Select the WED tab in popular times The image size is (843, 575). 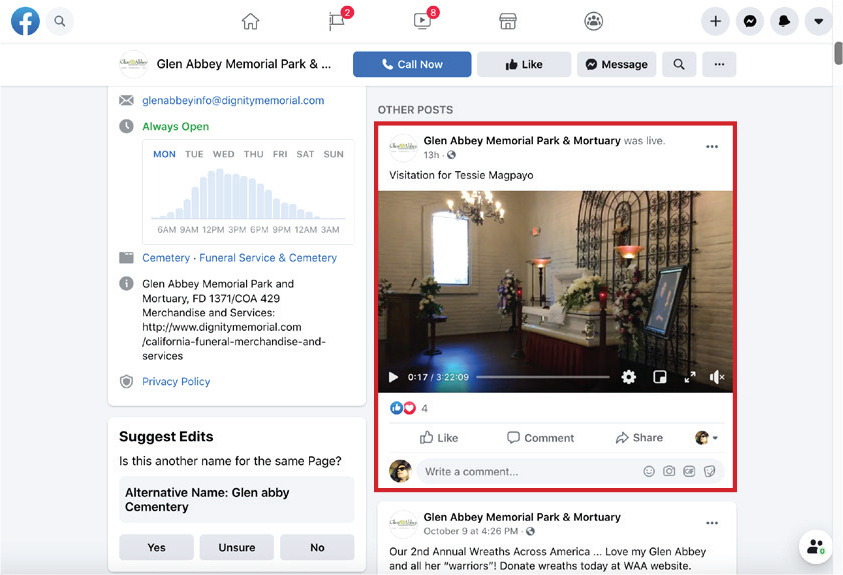[224, 154]
